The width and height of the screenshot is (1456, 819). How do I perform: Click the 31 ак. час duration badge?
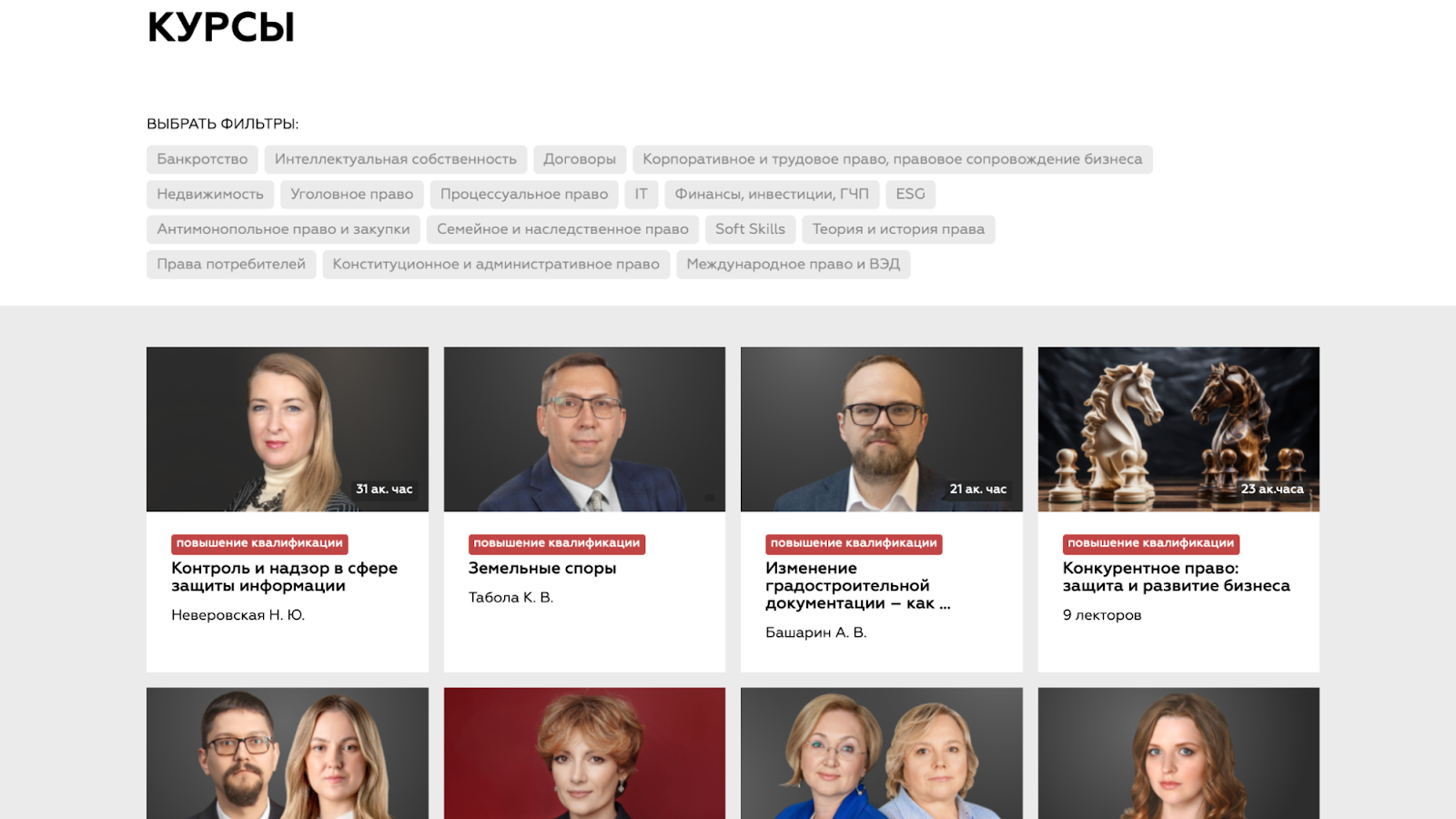coord(384,489)
